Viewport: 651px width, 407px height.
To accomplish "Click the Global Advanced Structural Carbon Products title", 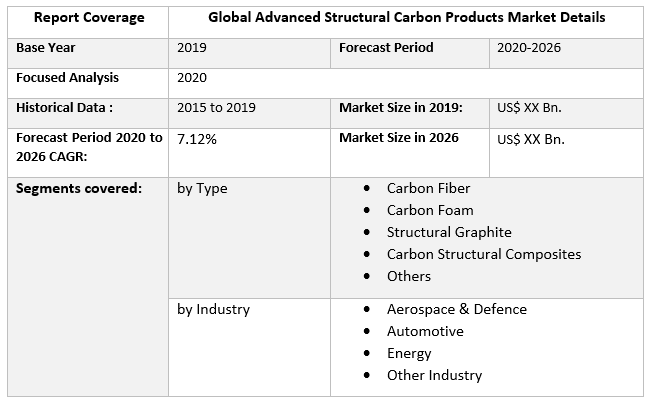I will pos(406,18).
